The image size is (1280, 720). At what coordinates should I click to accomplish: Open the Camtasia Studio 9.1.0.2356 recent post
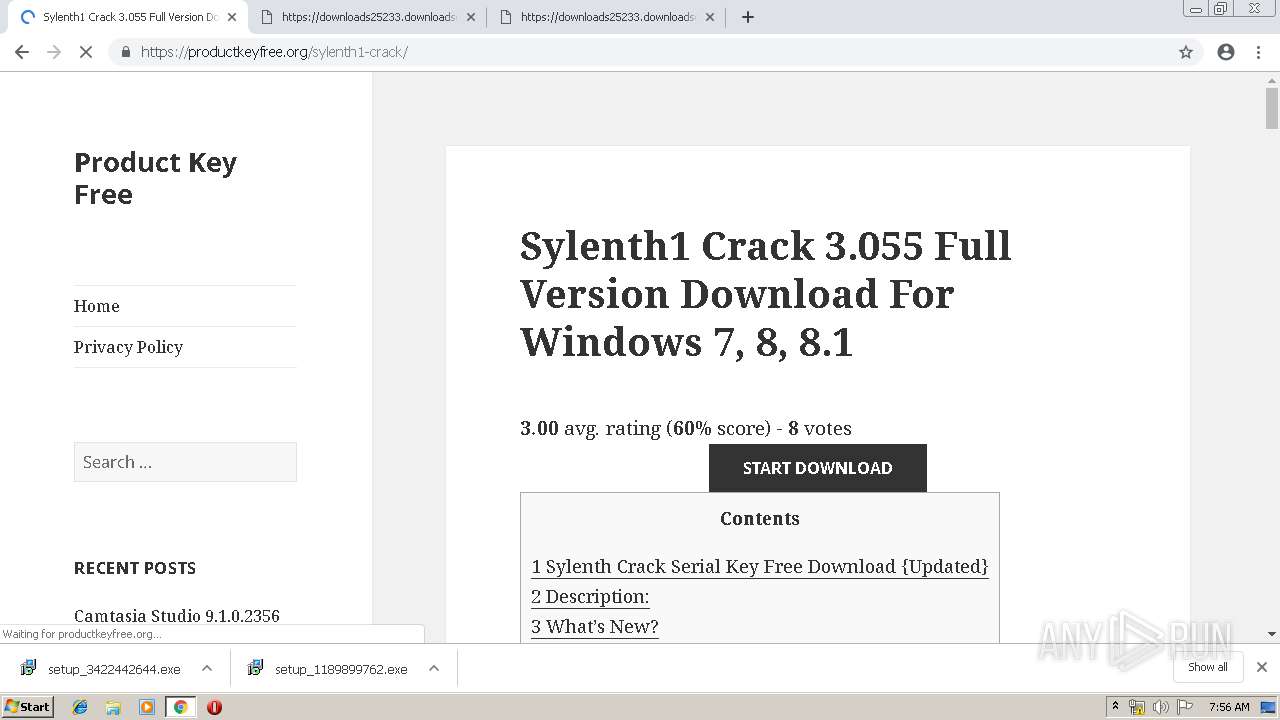tap(177, 615)
